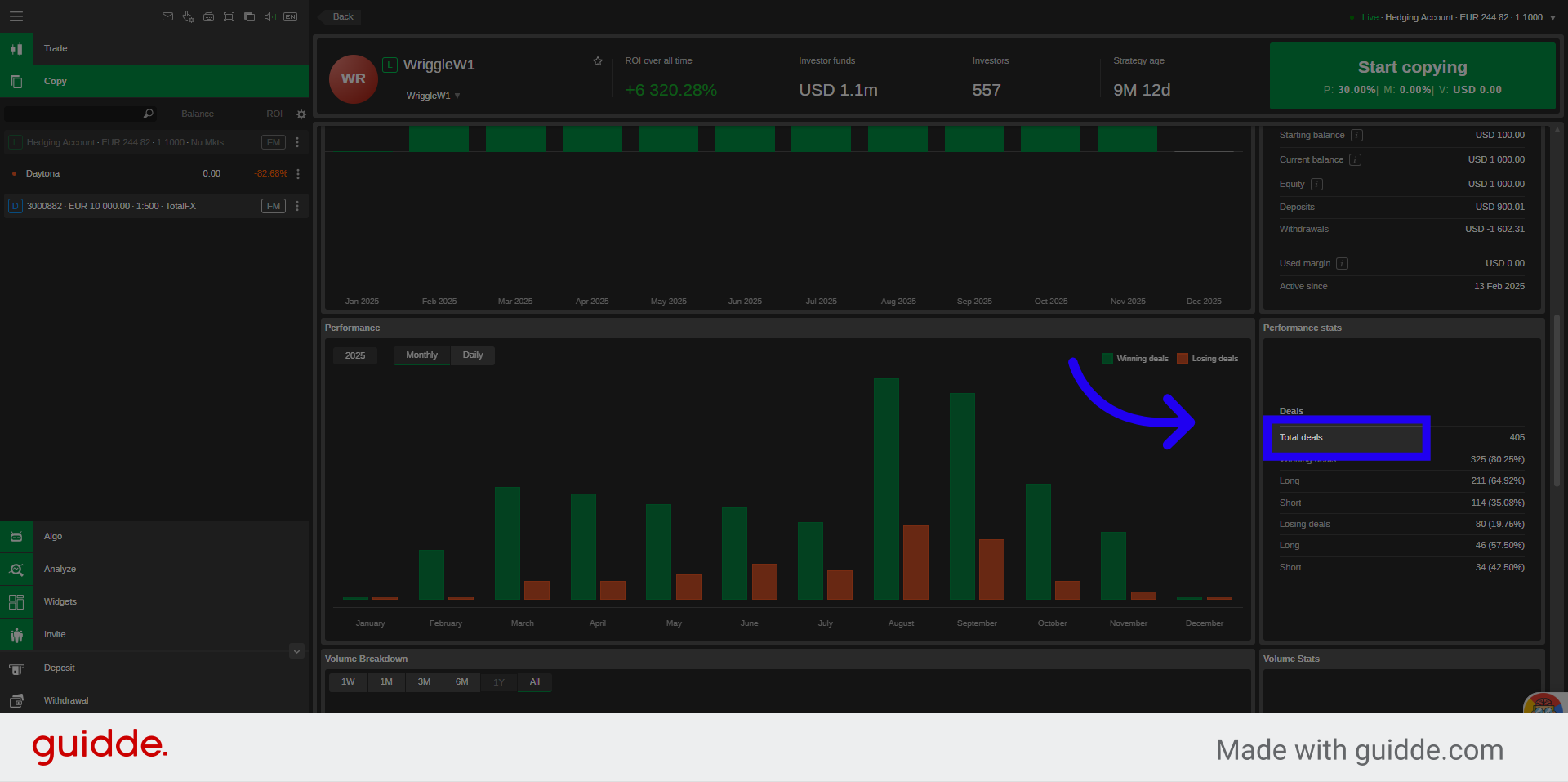Screen dimensions: 1568x782
Task: Toggle fullscreen mode from the top toolbar
Action: [229, 16]
